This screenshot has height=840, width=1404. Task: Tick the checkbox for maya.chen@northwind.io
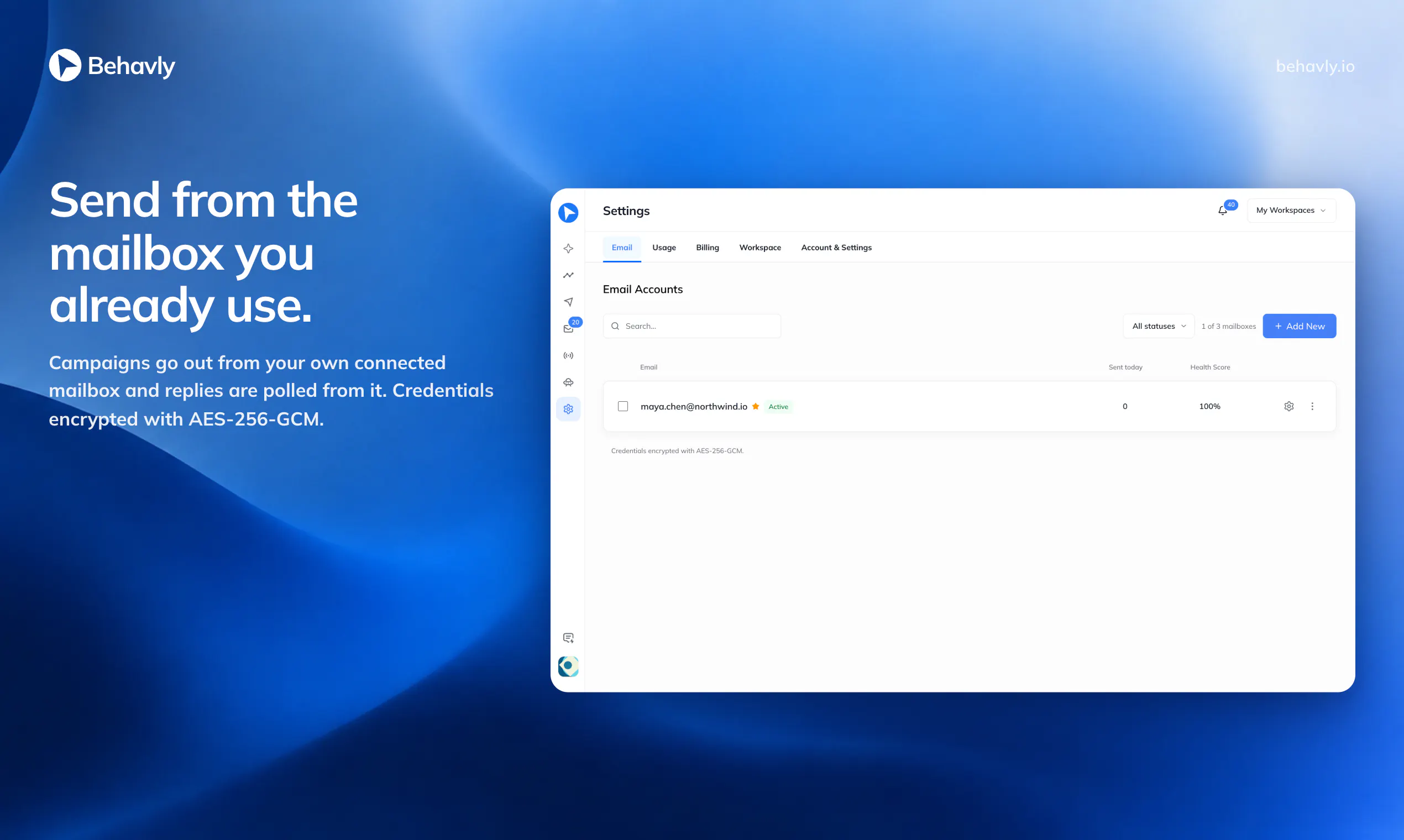click(x=622, y=406)
